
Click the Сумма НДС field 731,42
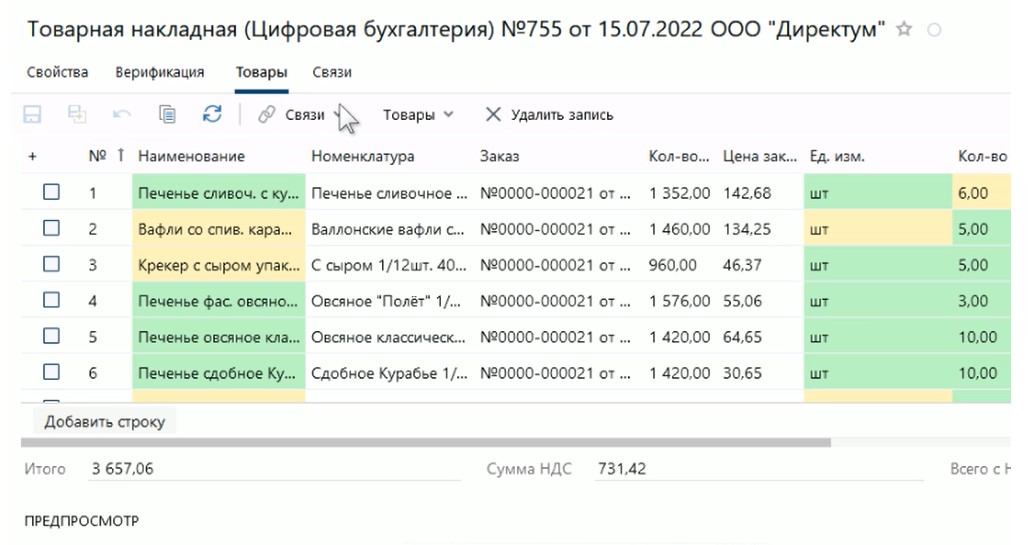pyautogui.click(x=759, y=469)
